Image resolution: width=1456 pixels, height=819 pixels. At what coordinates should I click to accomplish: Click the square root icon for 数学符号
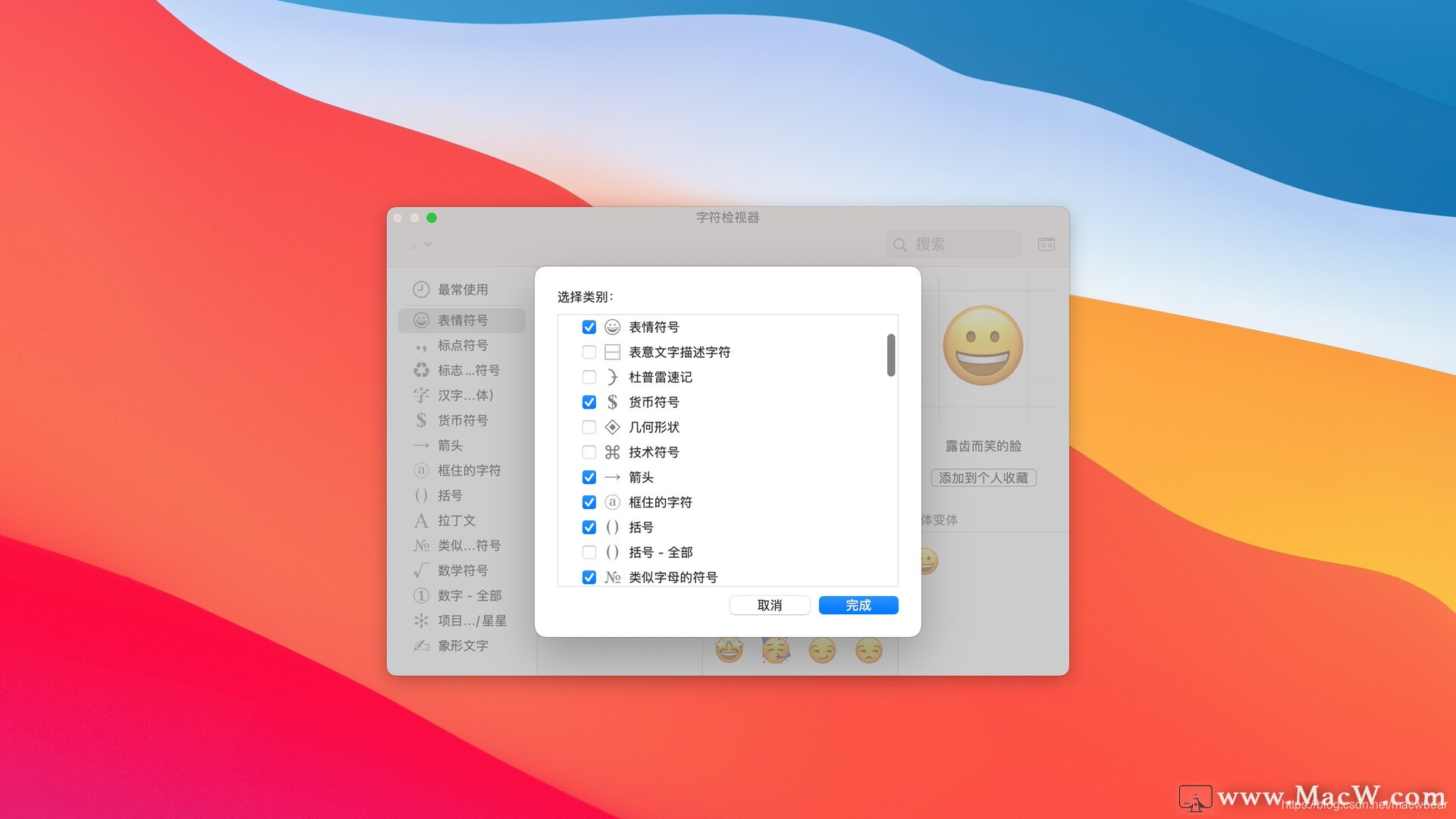(x=422, y=570)
